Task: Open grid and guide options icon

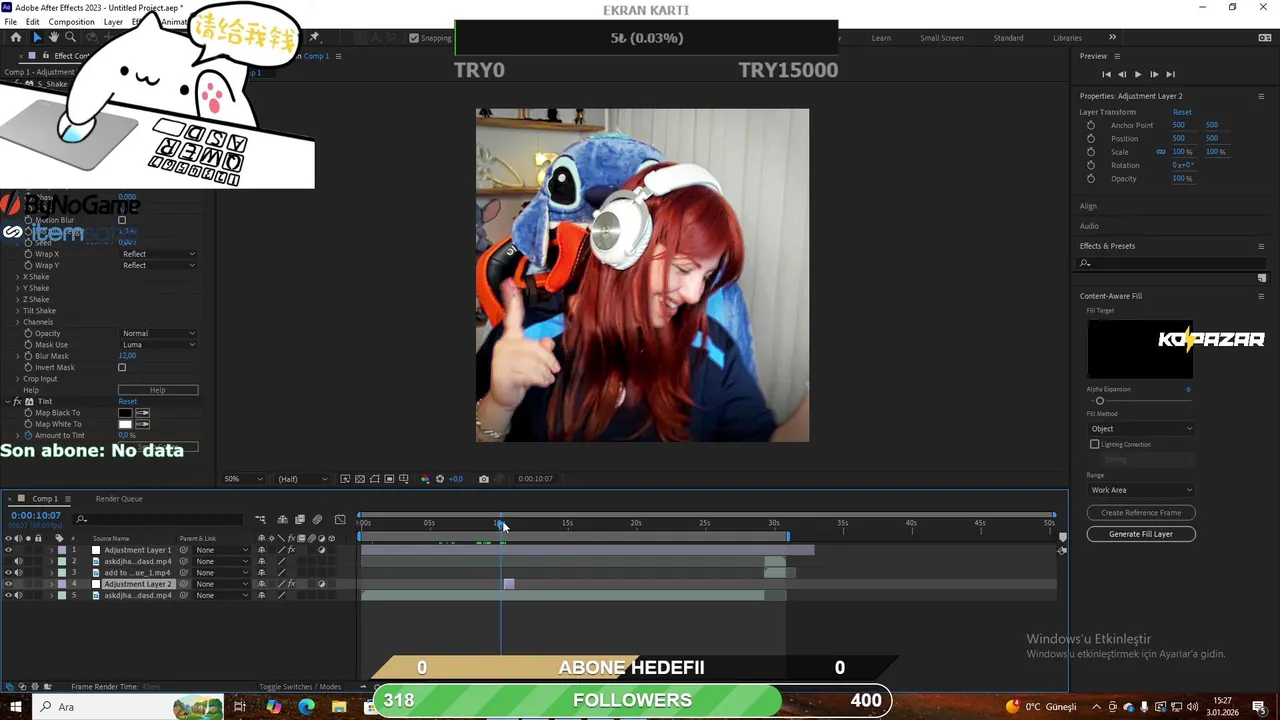Action: tap(404, 479)
